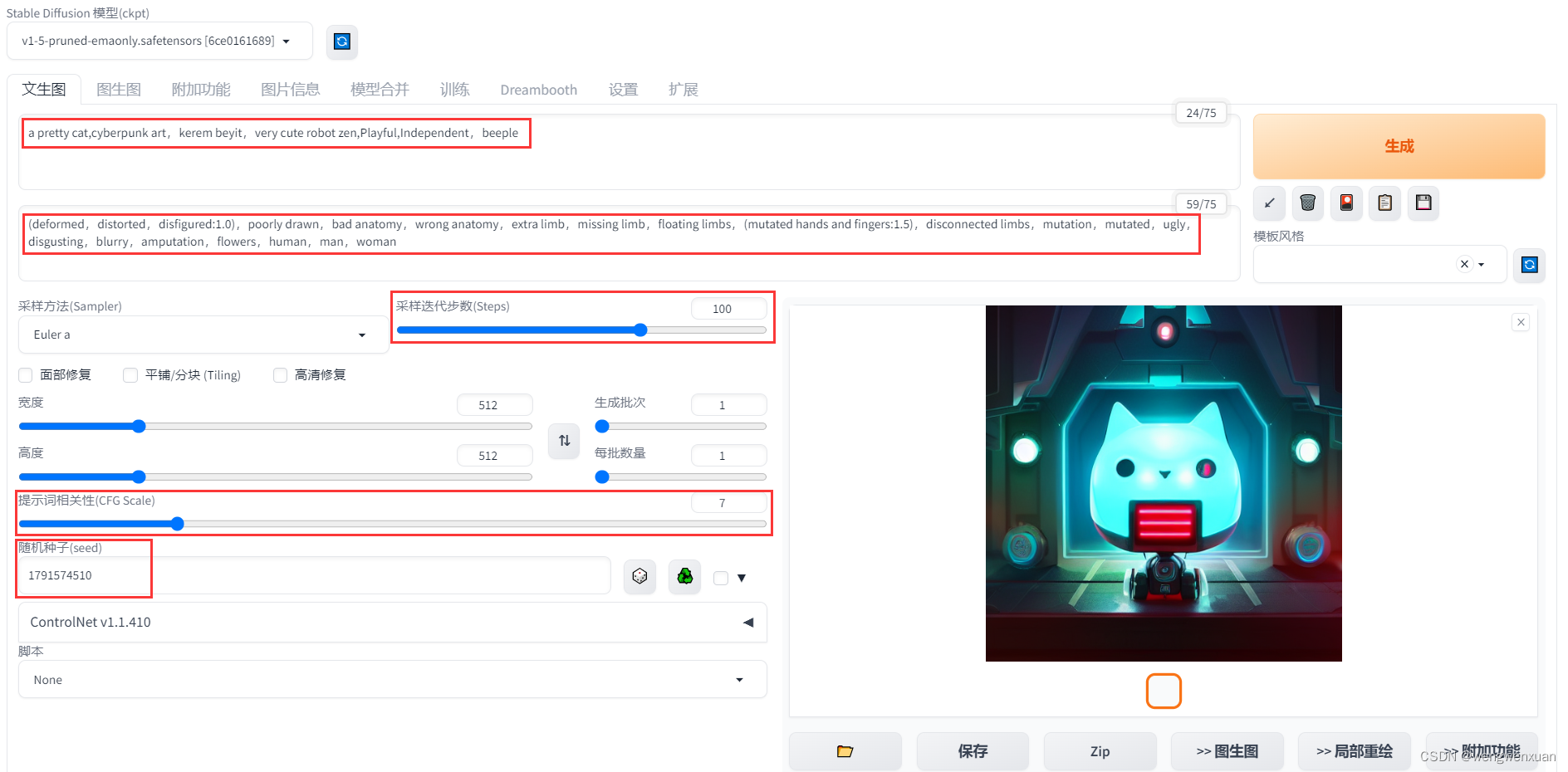Click the dice icon to randomize seed
This screenshot has height=772, width=1568.
coord(639,576)
